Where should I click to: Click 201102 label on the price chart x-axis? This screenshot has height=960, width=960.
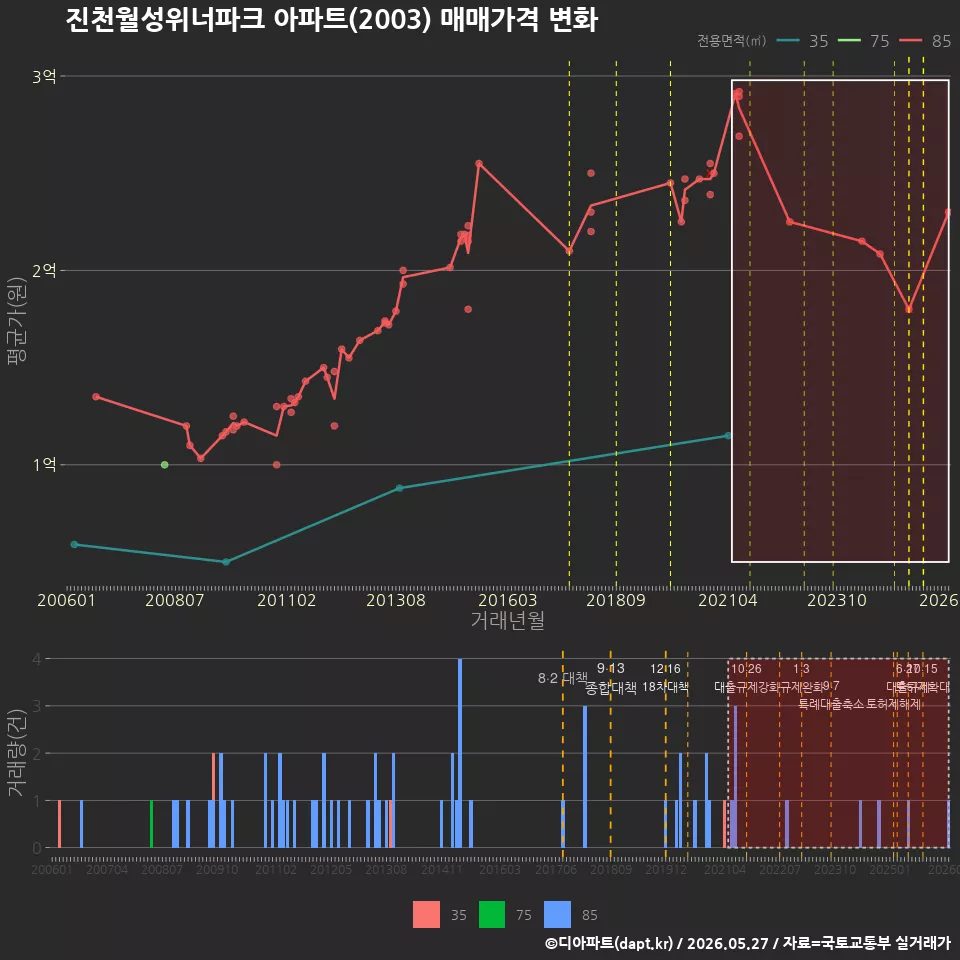point(287,600)
